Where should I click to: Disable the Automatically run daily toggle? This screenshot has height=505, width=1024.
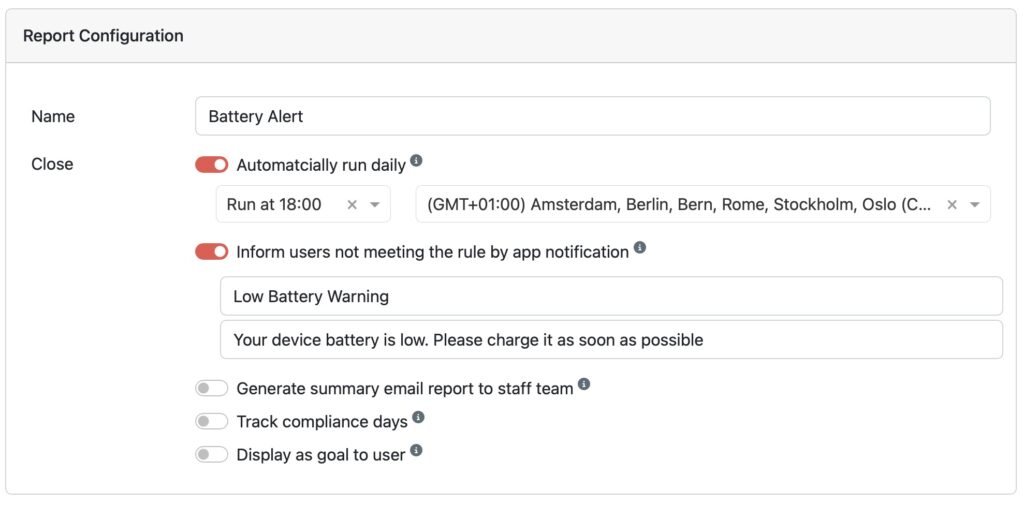212,165
